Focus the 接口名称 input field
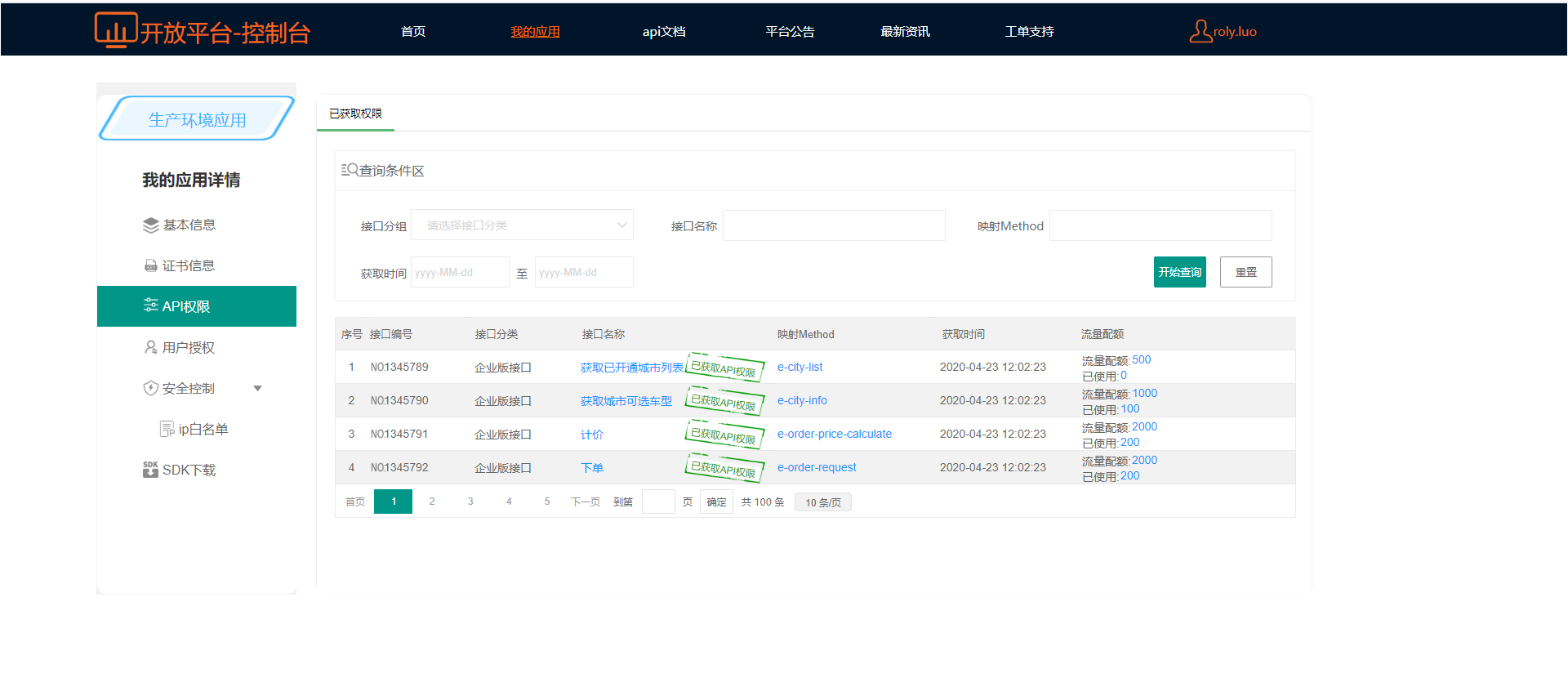Viewport: 1568px width, 691px height. 834,225
